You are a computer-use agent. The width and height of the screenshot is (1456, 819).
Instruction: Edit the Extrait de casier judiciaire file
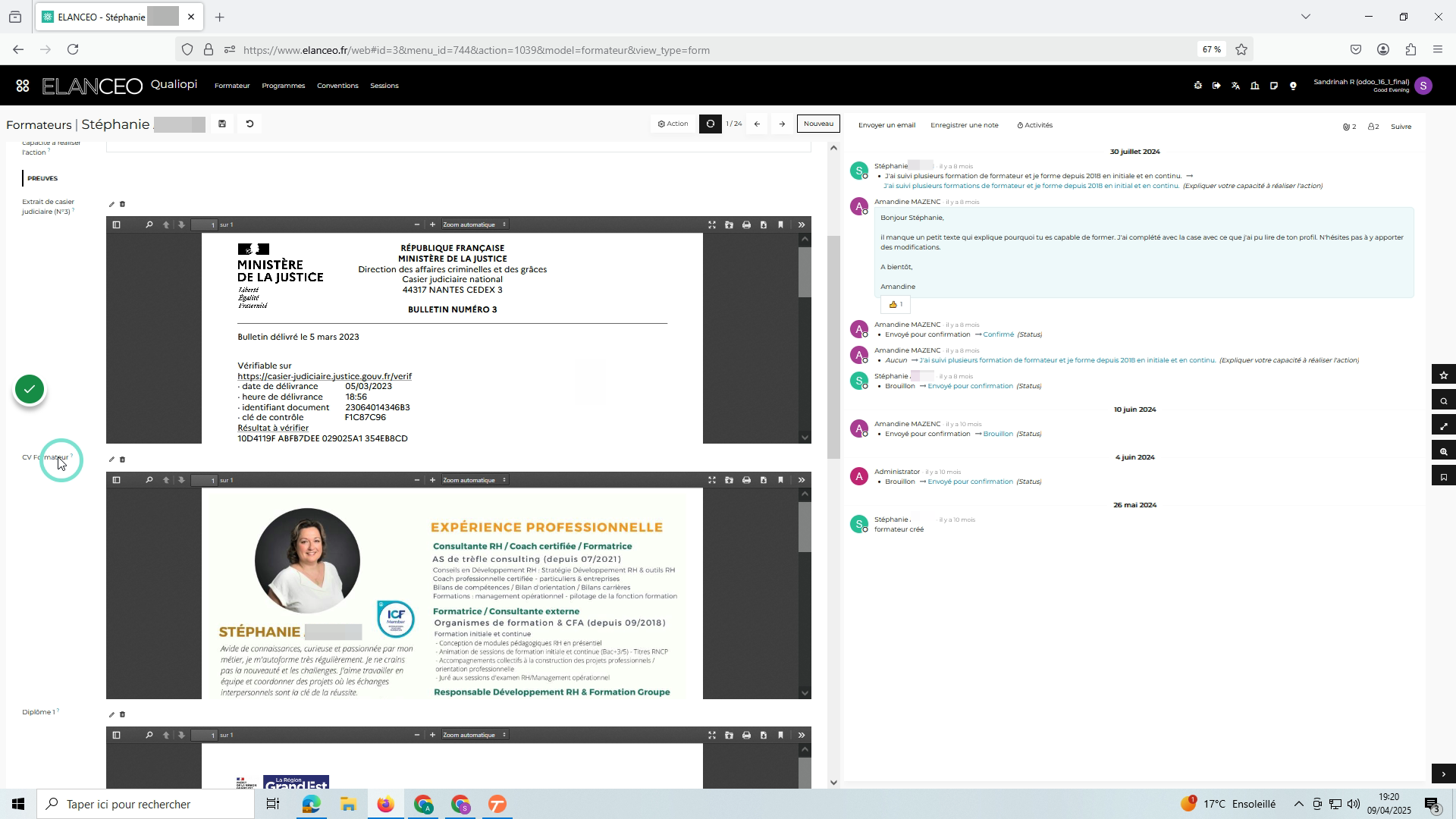(111, 204)
